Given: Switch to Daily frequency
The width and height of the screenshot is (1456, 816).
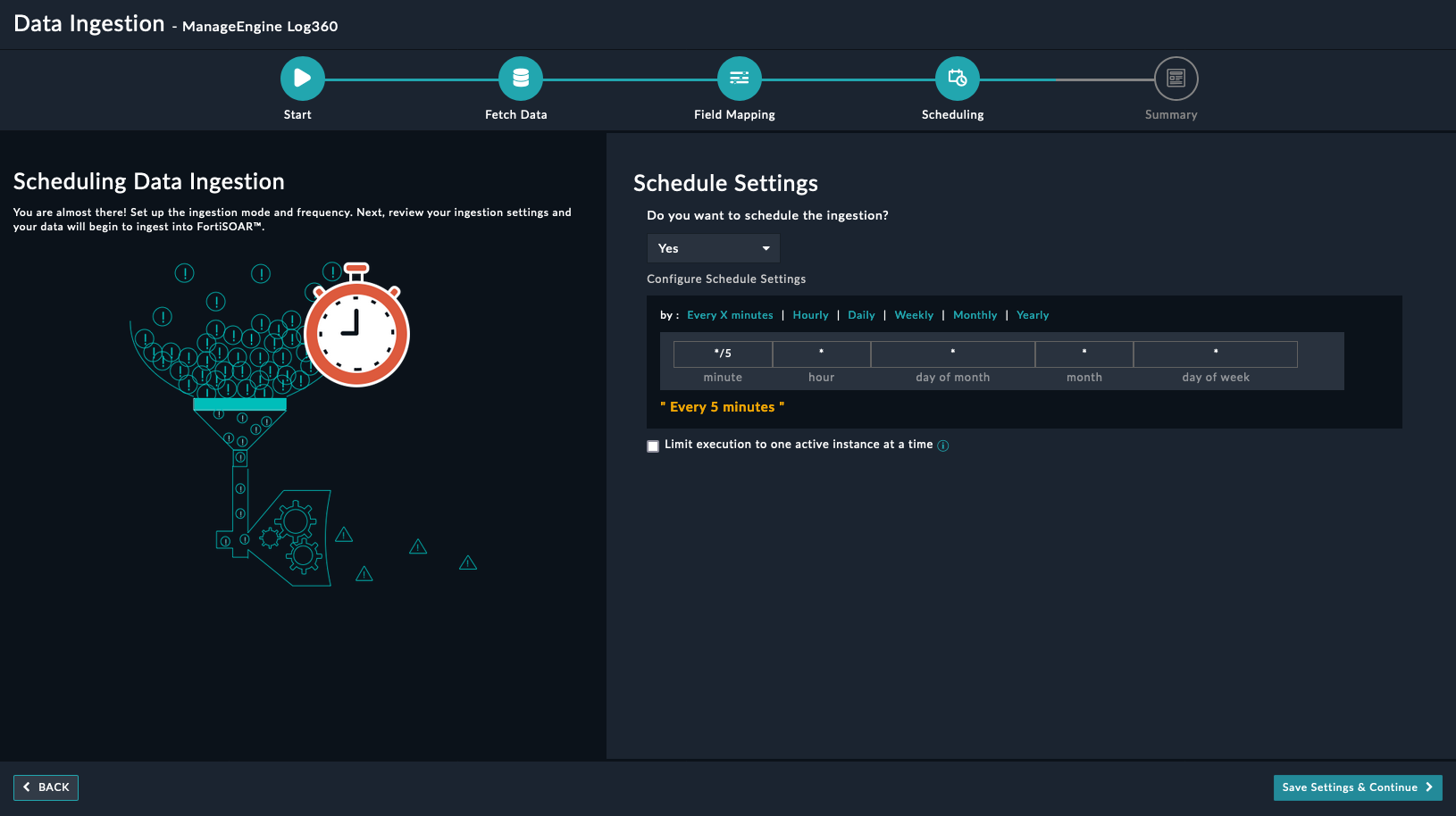Looking at the screenshot, I should (861, 314).
